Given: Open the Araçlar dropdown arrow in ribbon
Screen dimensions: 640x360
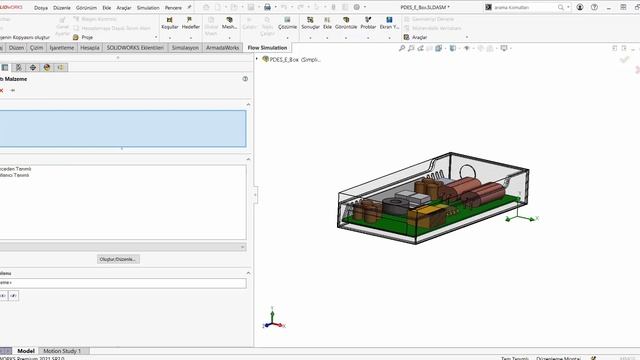Looking at the screenshot, I should tap(467, 37).
